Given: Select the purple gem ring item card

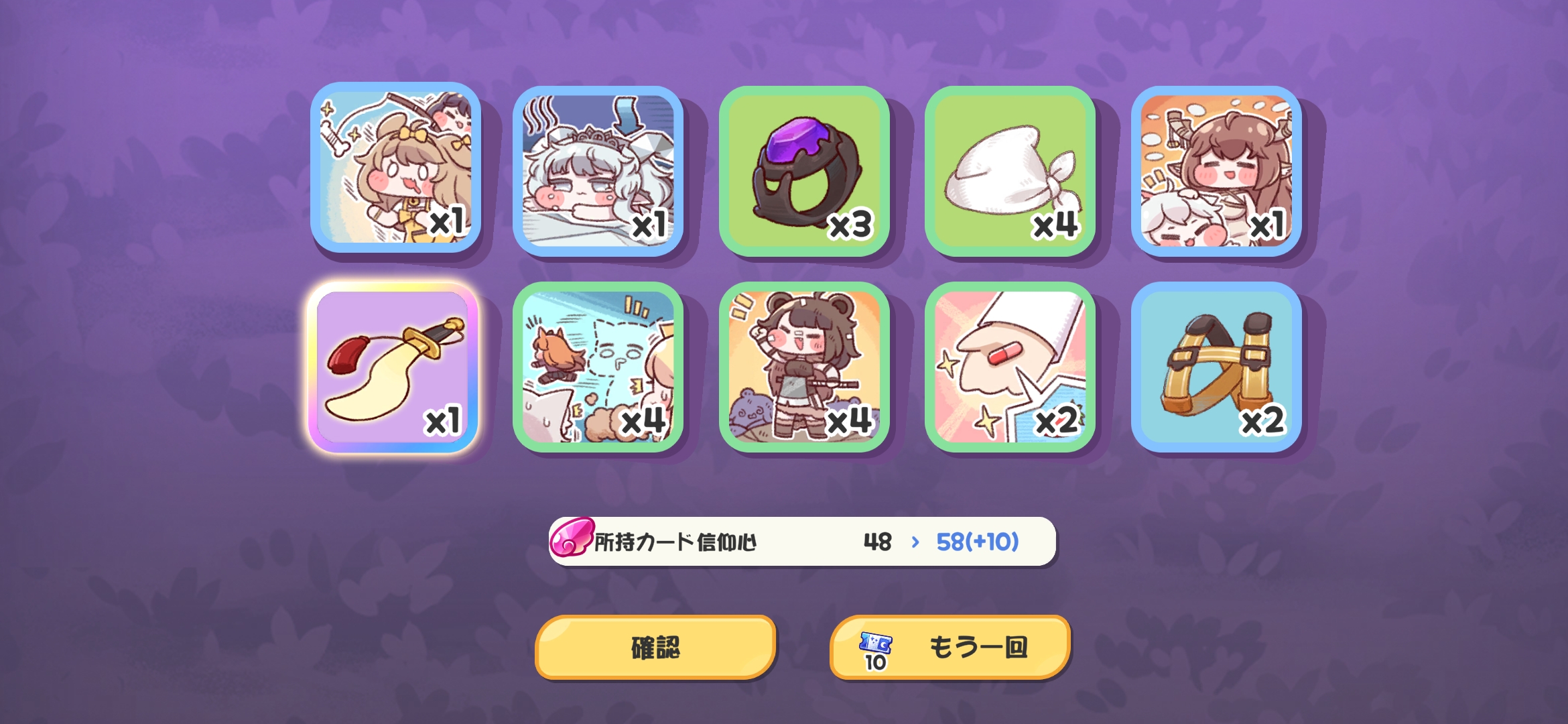Looking at the screenshot, I should (x=804, y=171).
